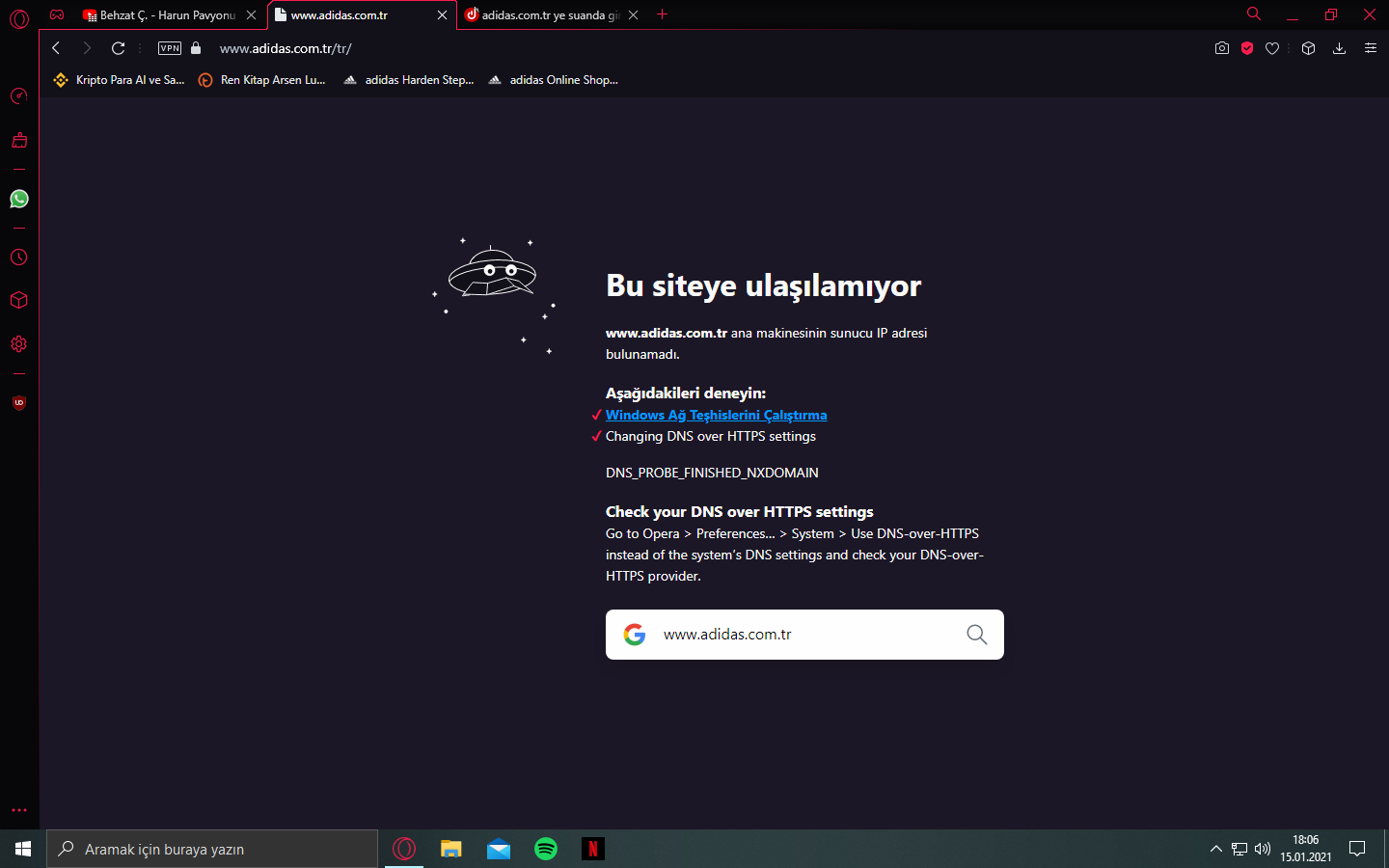Click the taskbar search box
Image resolution: width=1389 pixels, height=868 pixels.
pos(212,849)
